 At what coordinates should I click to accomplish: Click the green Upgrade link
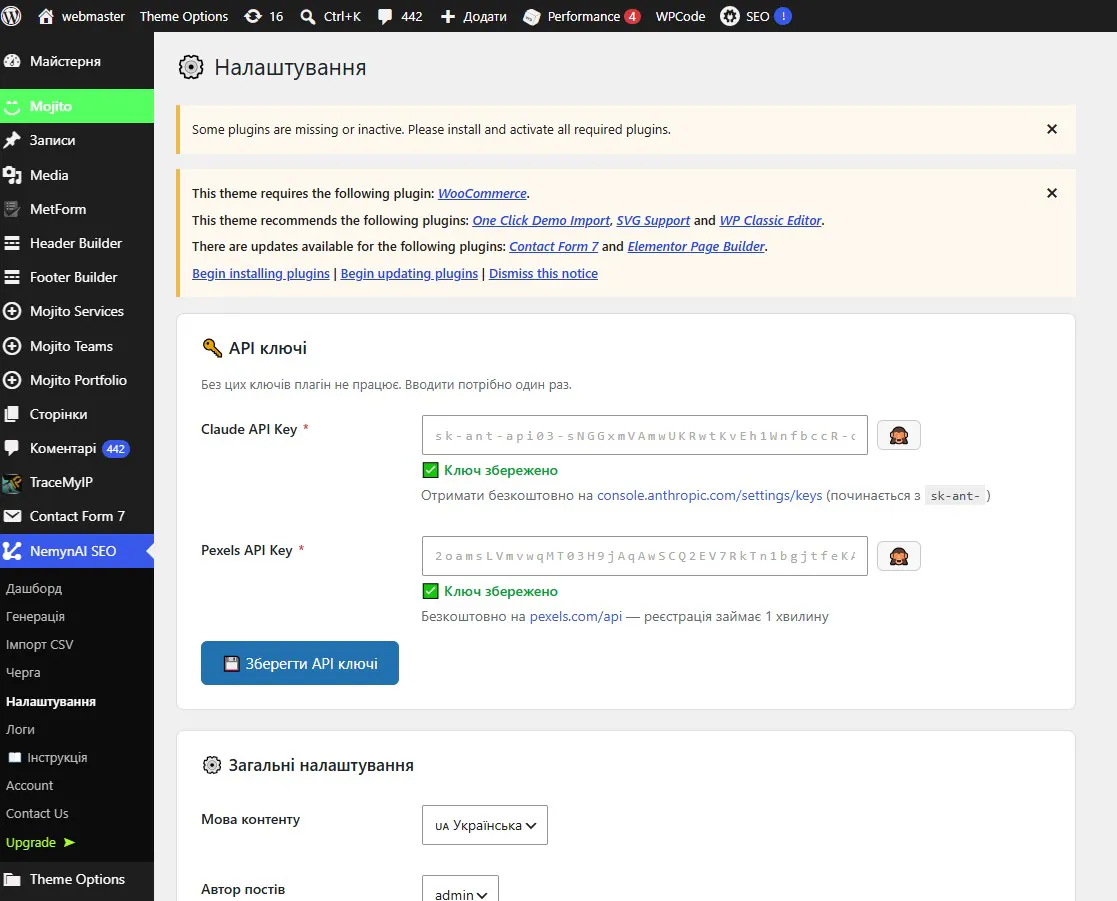[40, 842]
